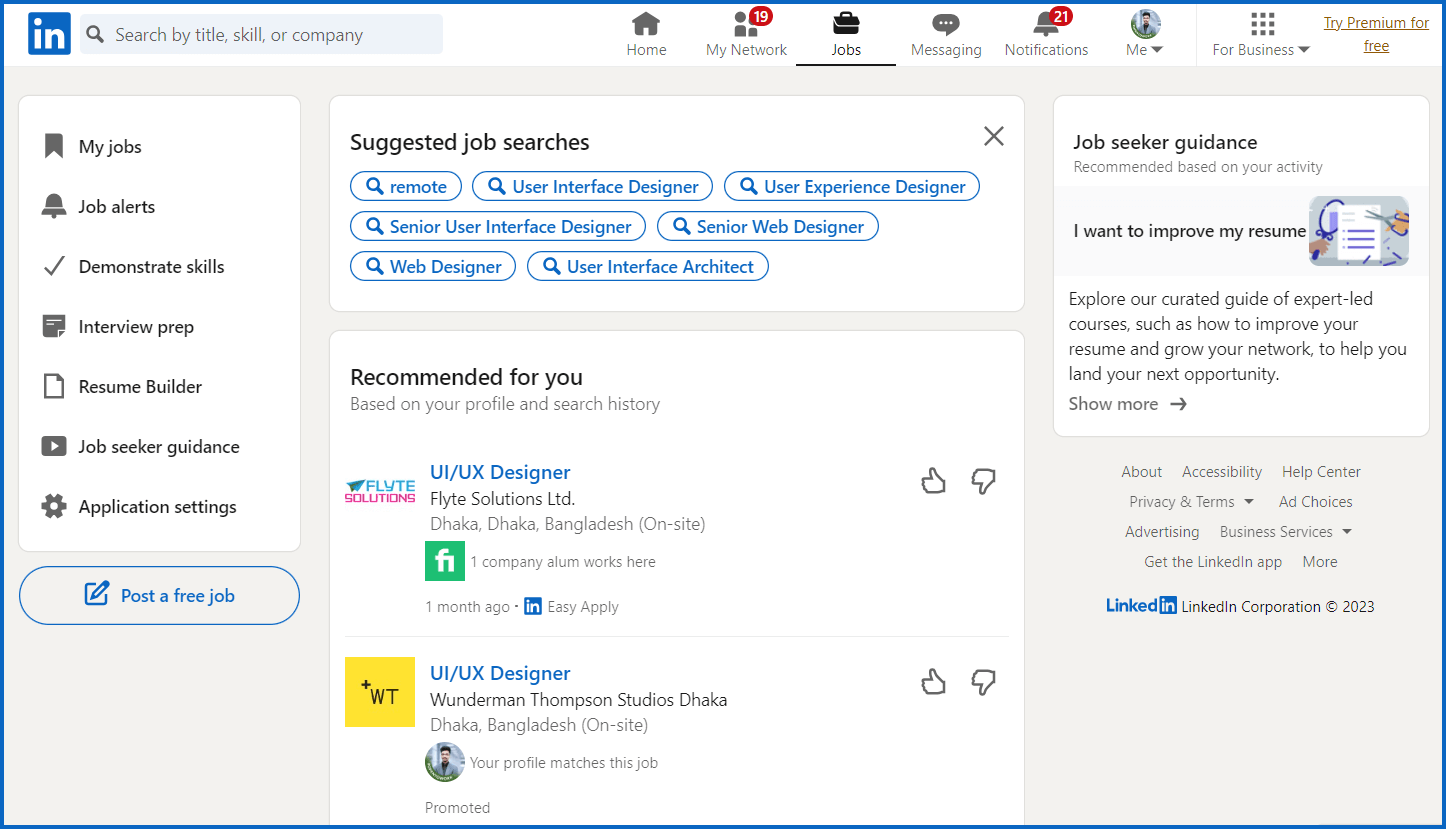Expand Privacy & Terms dropdown

pyautogui.click(x=1190, y=502)
